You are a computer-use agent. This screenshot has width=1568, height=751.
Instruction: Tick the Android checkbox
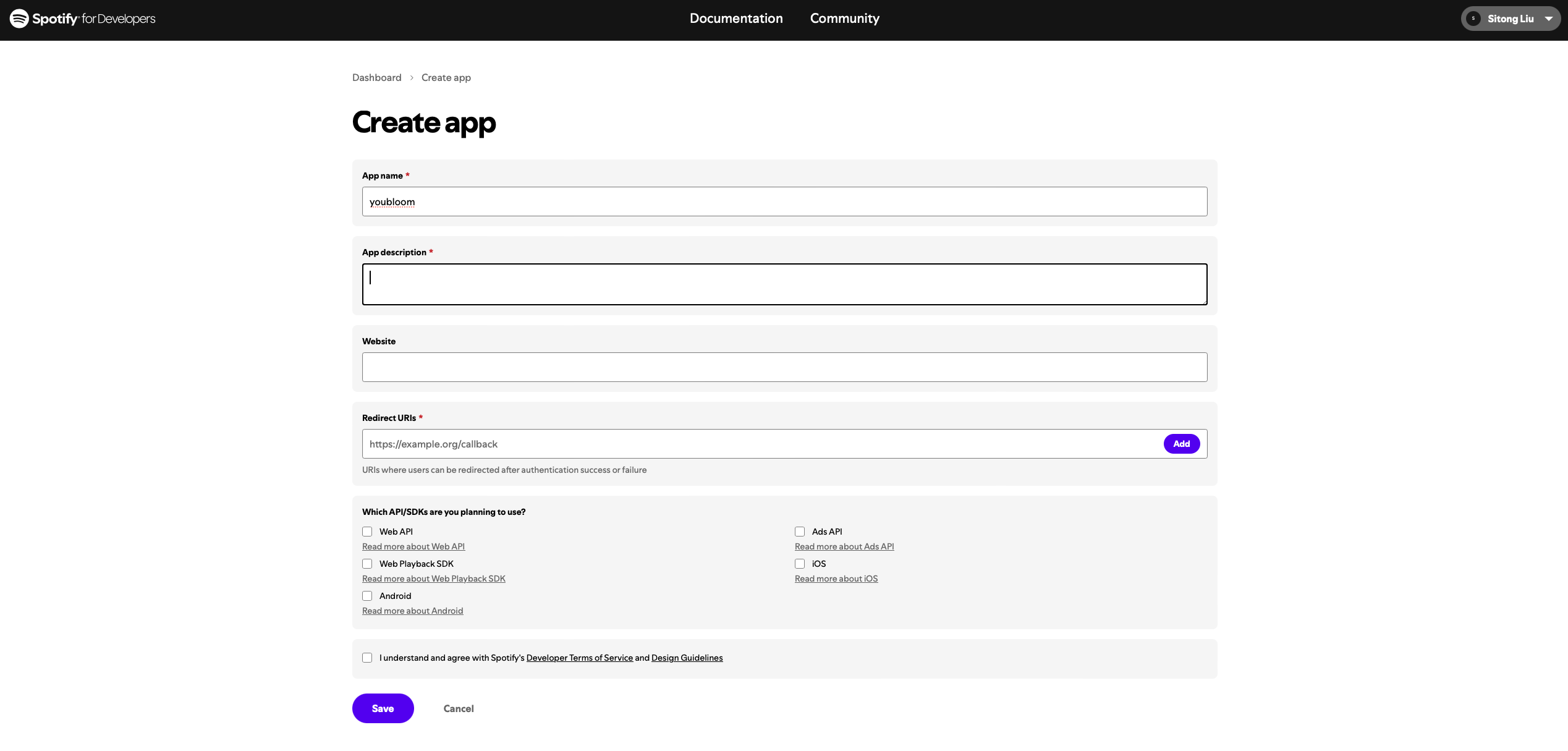pos(367,596)
